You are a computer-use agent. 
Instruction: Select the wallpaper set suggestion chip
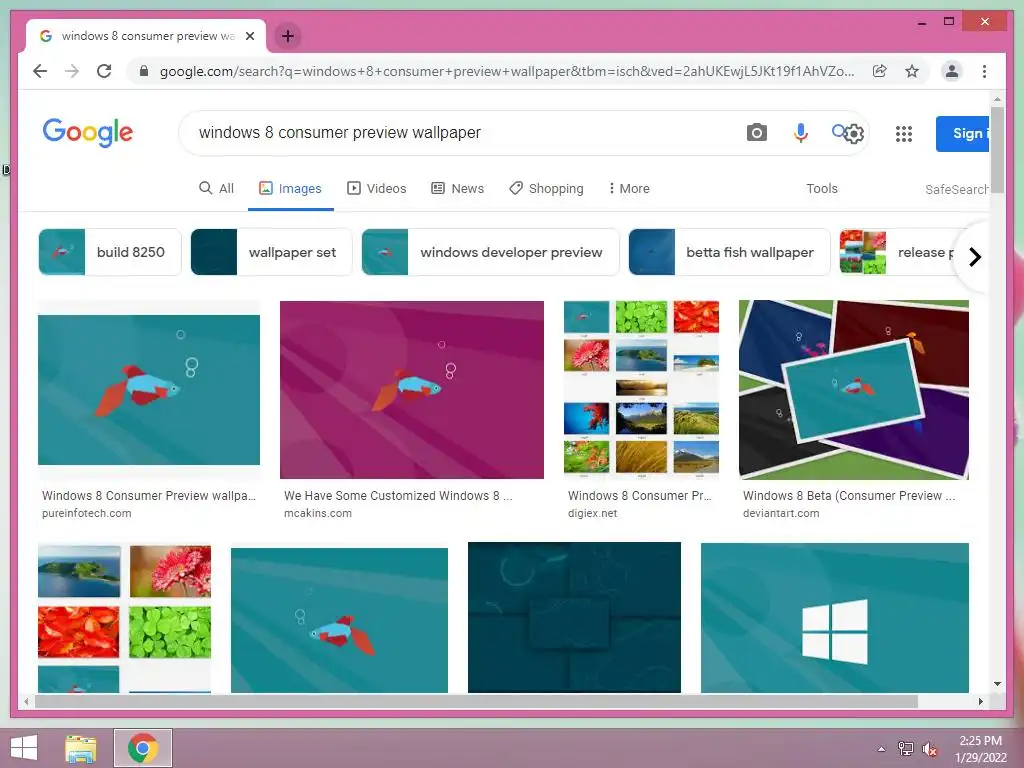[271, 252]
